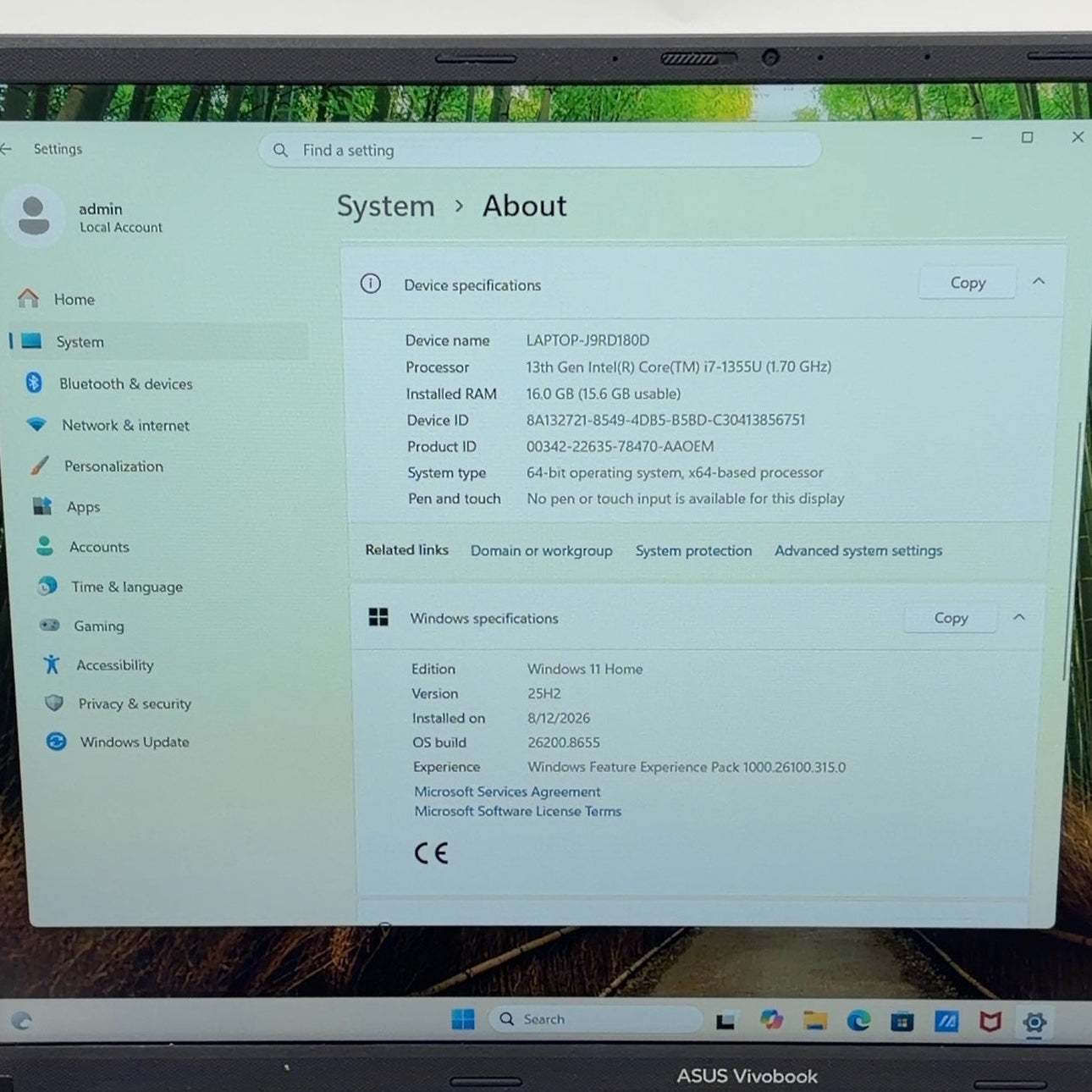The image size is (1092, 1092).
Task: Click the "About" page heading
Action: (x=525, y=206)
